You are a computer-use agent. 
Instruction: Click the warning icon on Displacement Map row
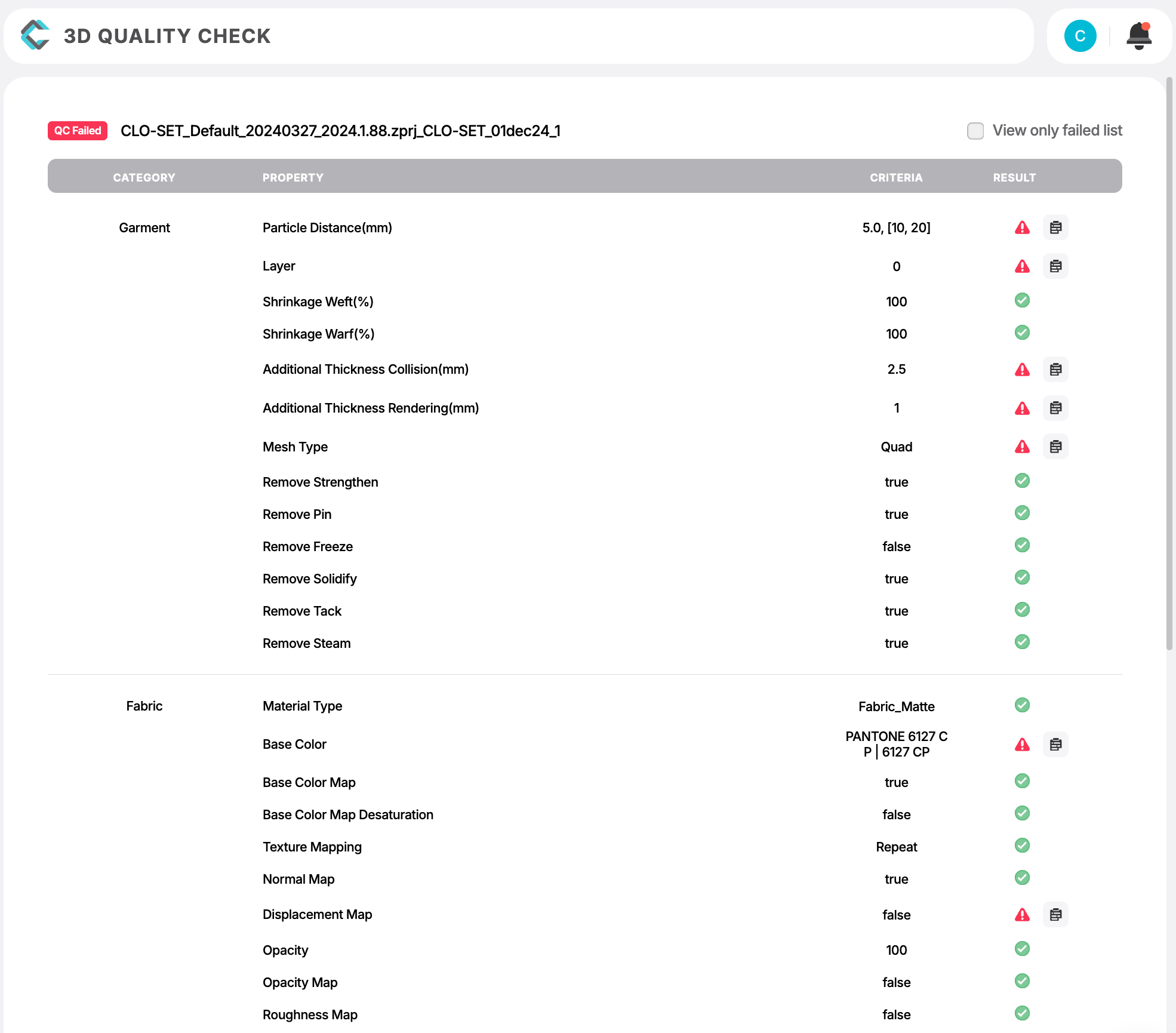click(x=1022, y=914)
